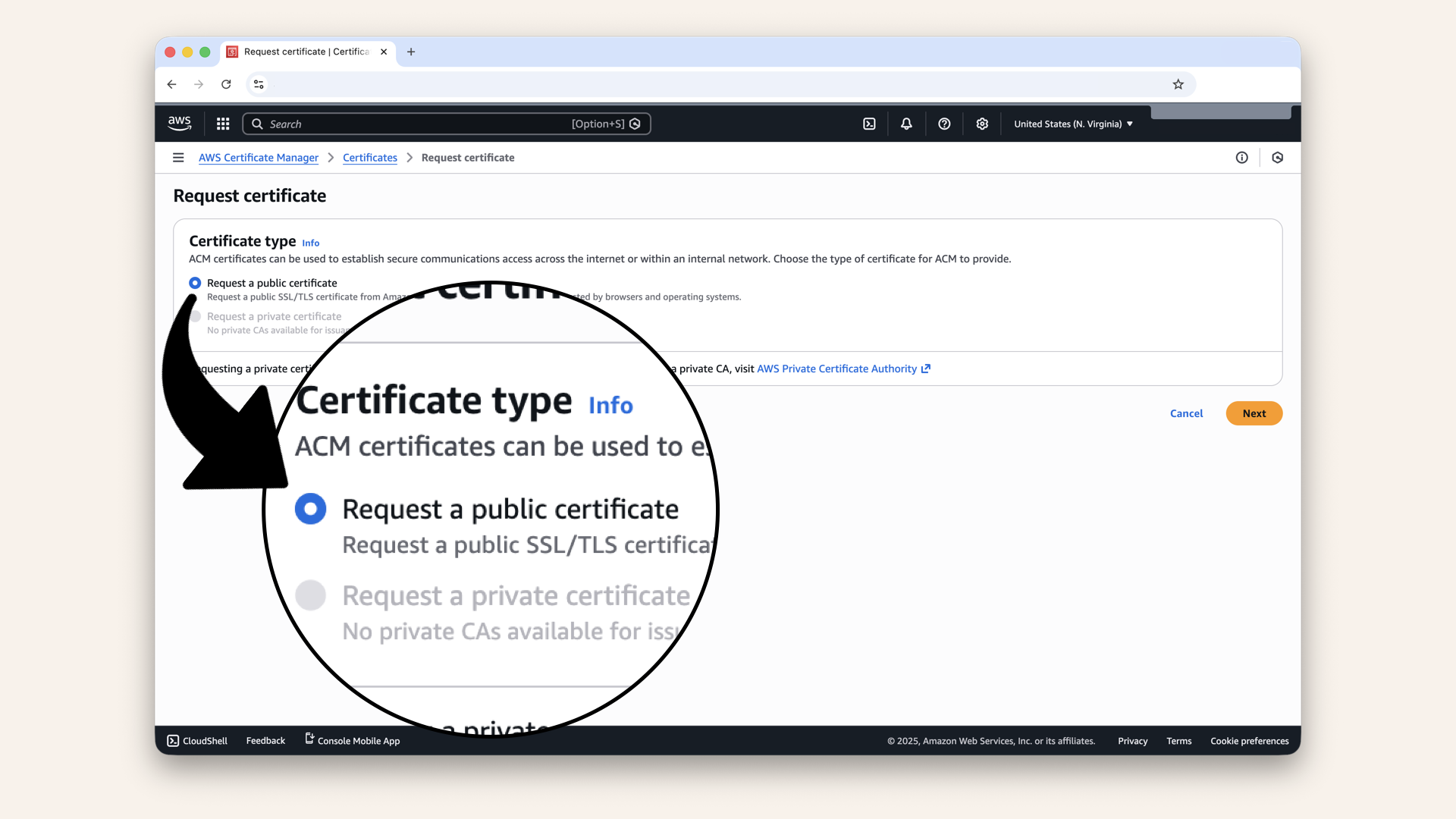
Task: Open the AWS Private Certificate Authority link
Action: point(837,369)
